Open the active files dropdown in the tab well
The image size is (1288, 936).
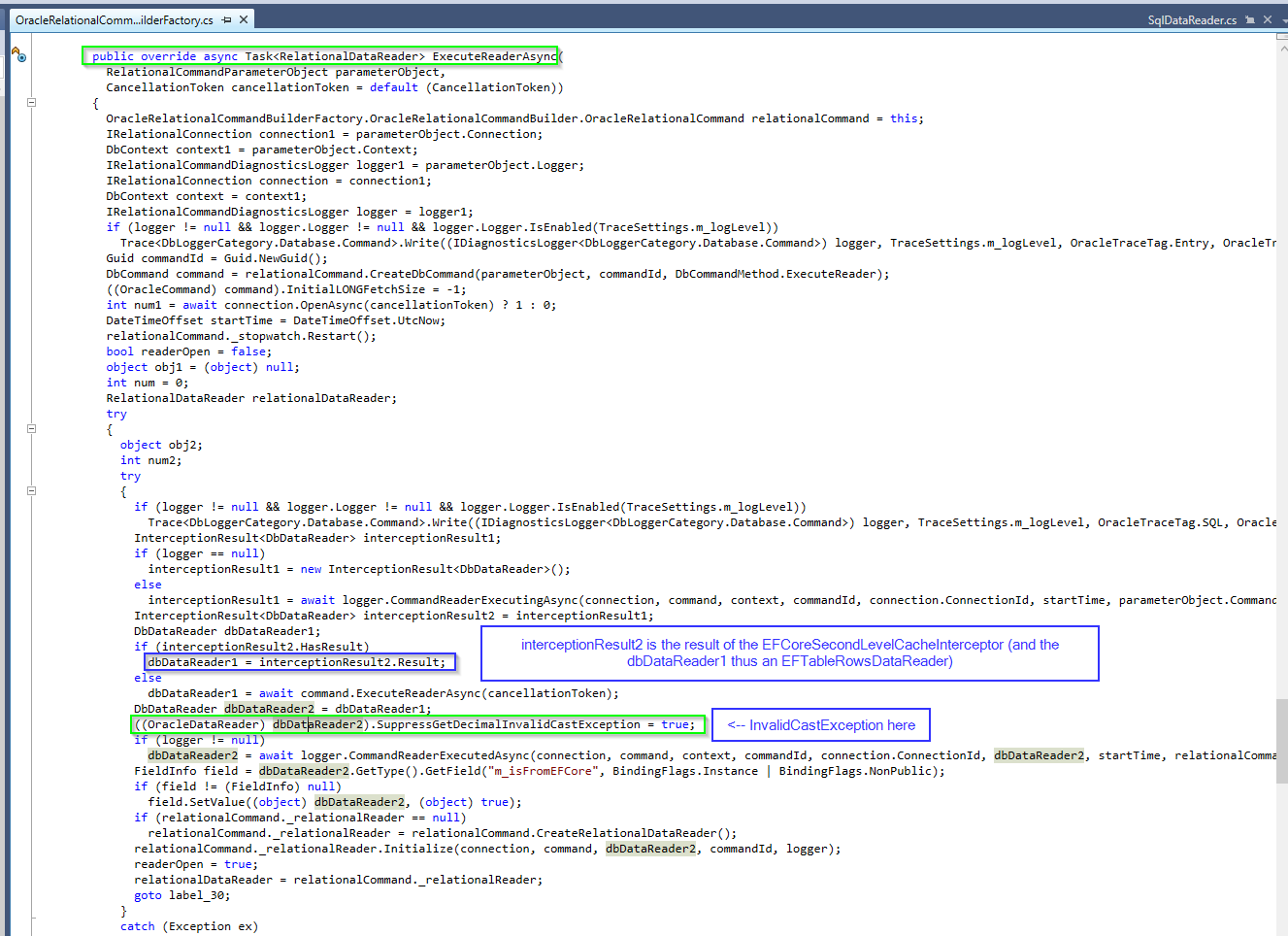click(x=1285, y=20)
